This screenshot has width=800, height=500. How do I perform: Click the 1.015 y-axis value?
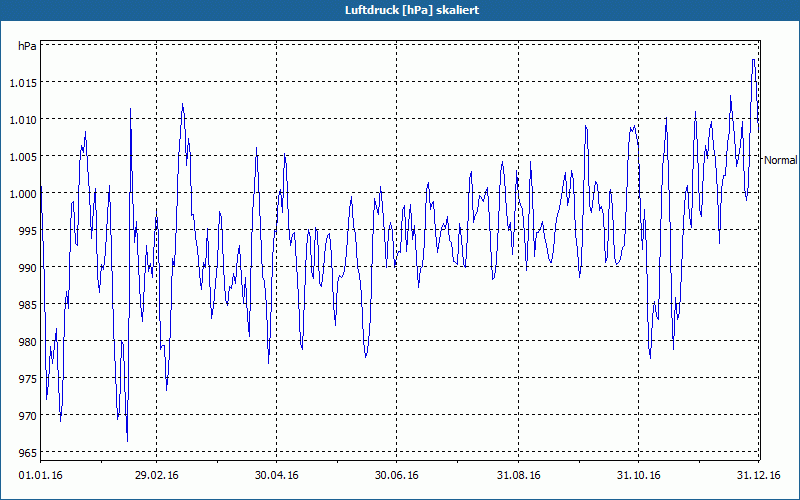pos(23,82)
